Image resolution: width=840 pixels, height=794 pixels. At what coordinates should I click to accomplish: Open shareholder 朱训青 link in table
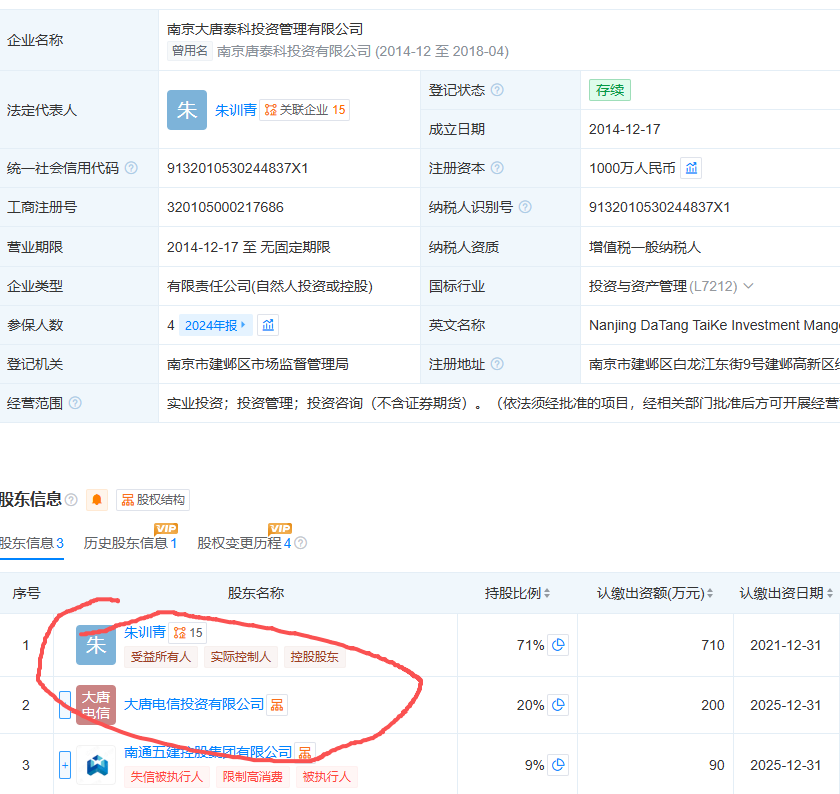[x=145, y=632]
